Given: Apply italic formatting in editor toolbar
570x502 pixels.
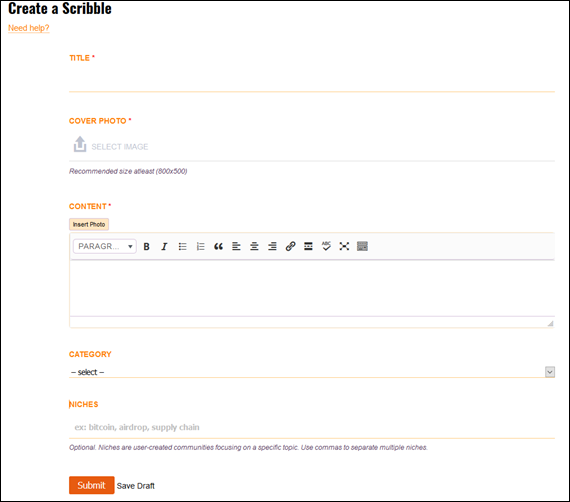Looking at the screenshot, I should (x=164, y=246).
